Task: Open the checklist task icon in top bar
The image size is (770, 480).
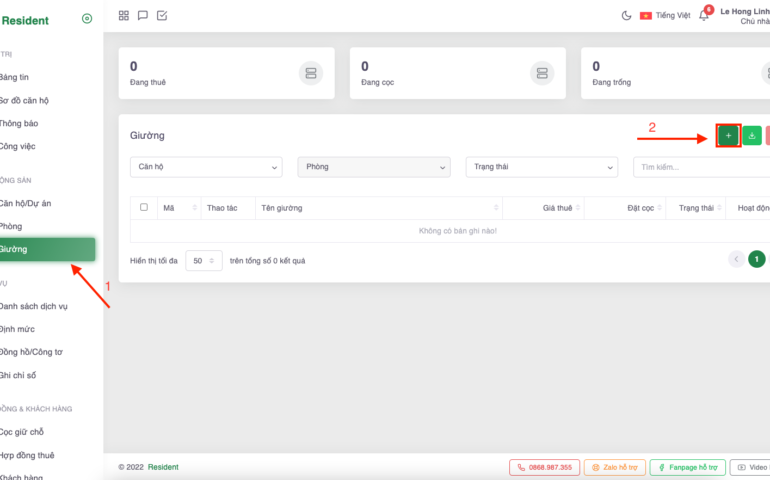Action: point(162,15)
